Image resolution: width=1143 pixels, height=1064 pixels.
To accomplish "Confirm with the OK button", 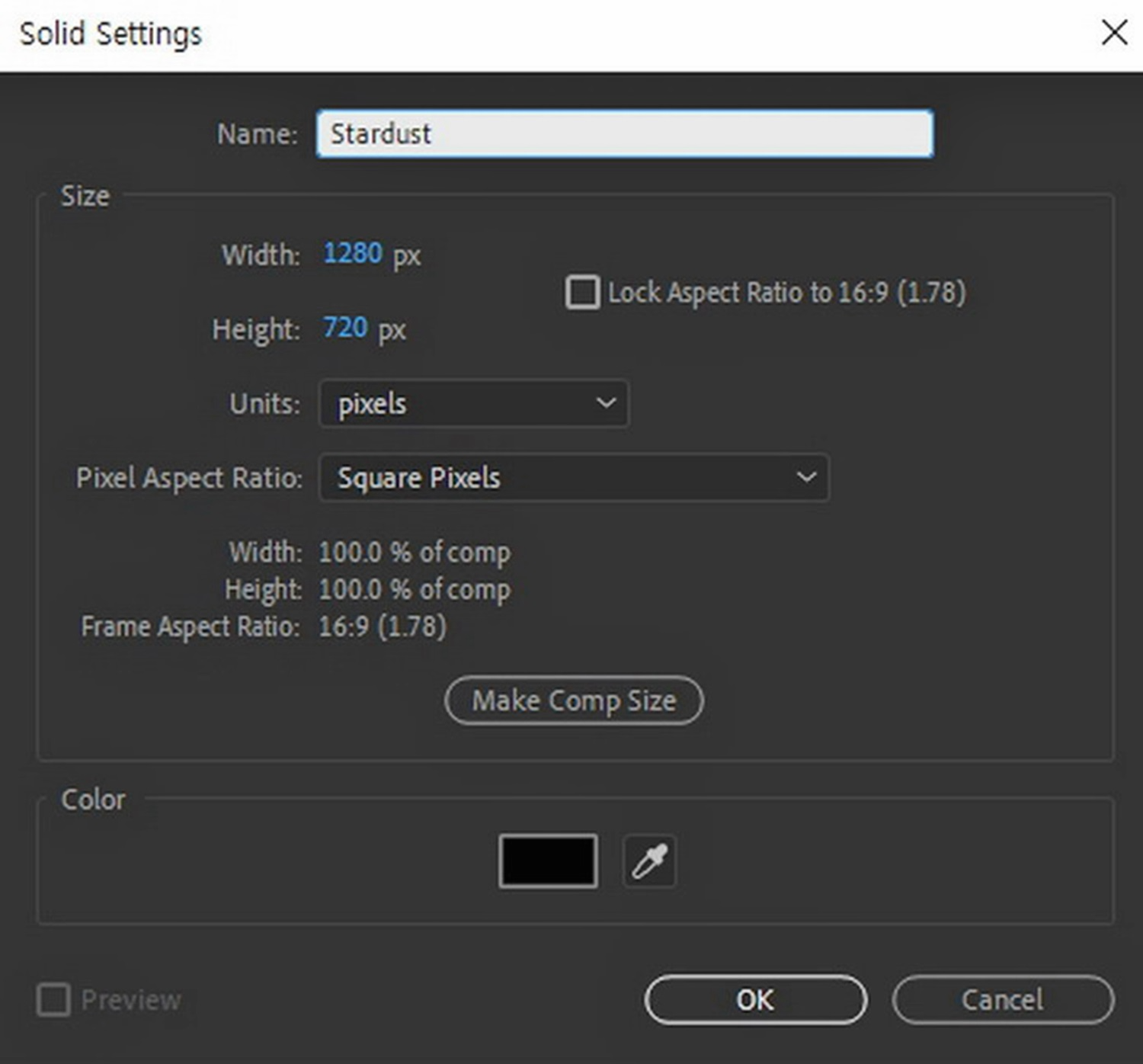I will (755, 1000).
